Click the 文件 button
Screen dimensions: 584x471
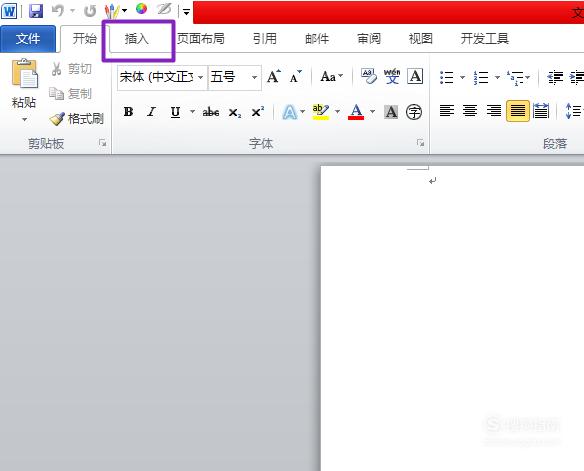click(28, 39)
